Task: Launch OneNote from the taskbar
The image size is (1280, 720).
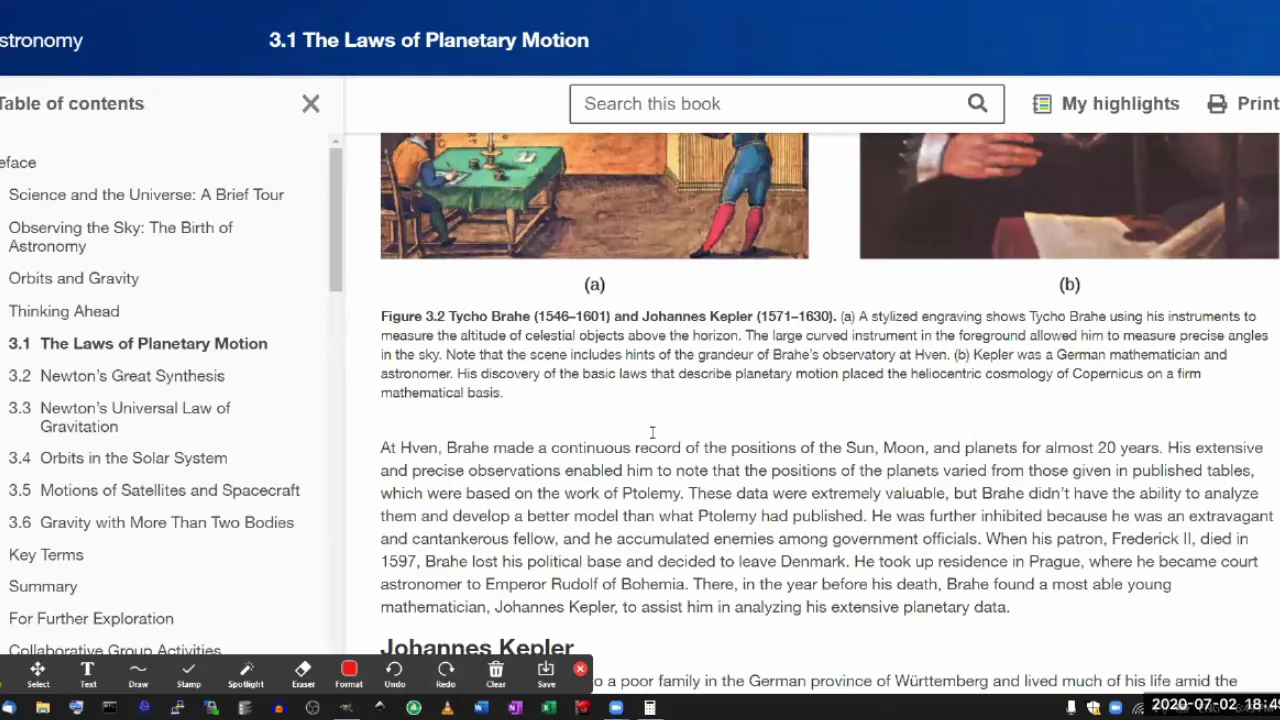Action: point(514,707)
